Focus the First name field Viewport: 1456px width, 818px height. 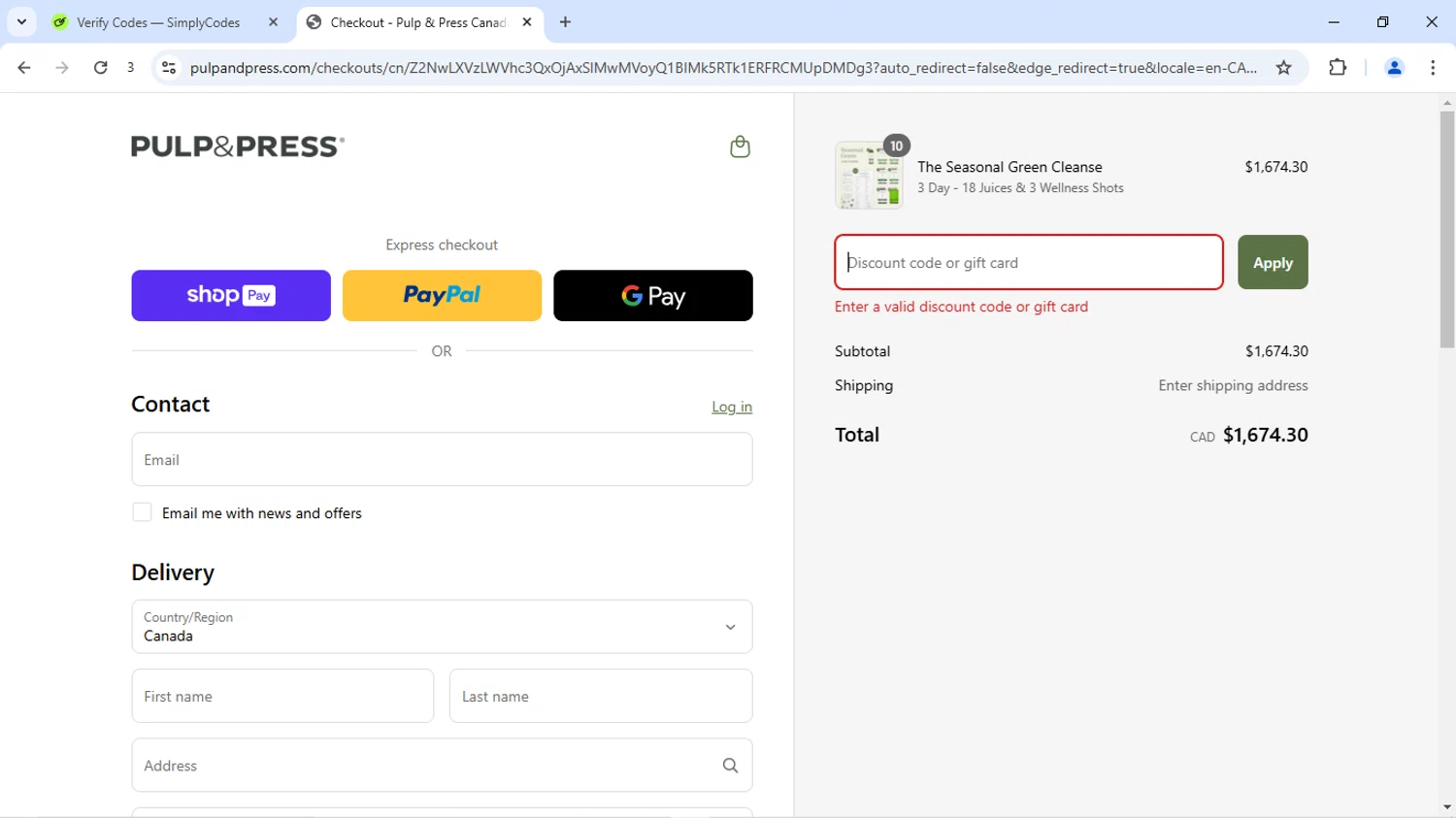[282, 696]
